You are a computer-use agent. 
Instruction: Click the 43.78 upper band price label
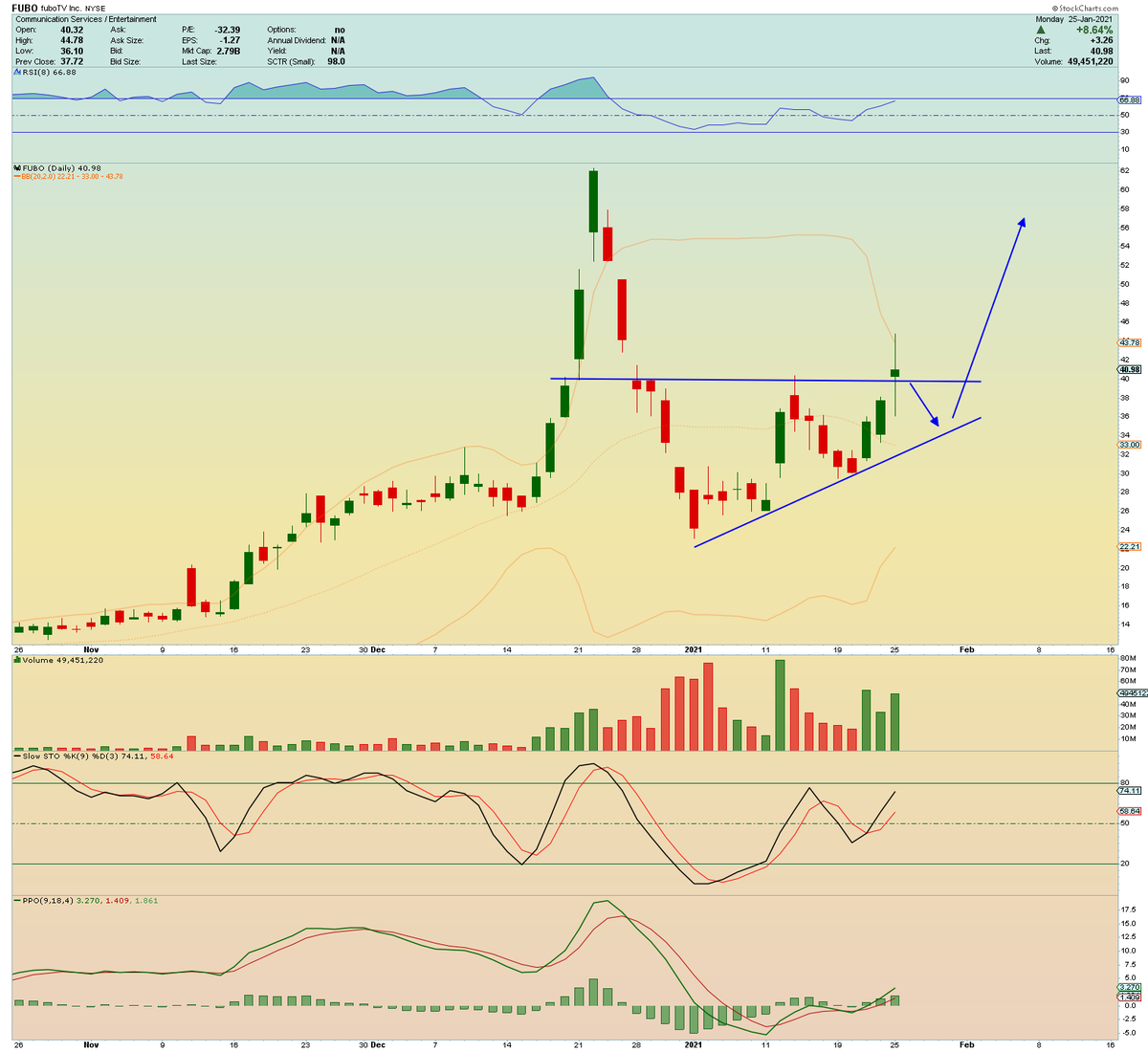click(1129, 341)
